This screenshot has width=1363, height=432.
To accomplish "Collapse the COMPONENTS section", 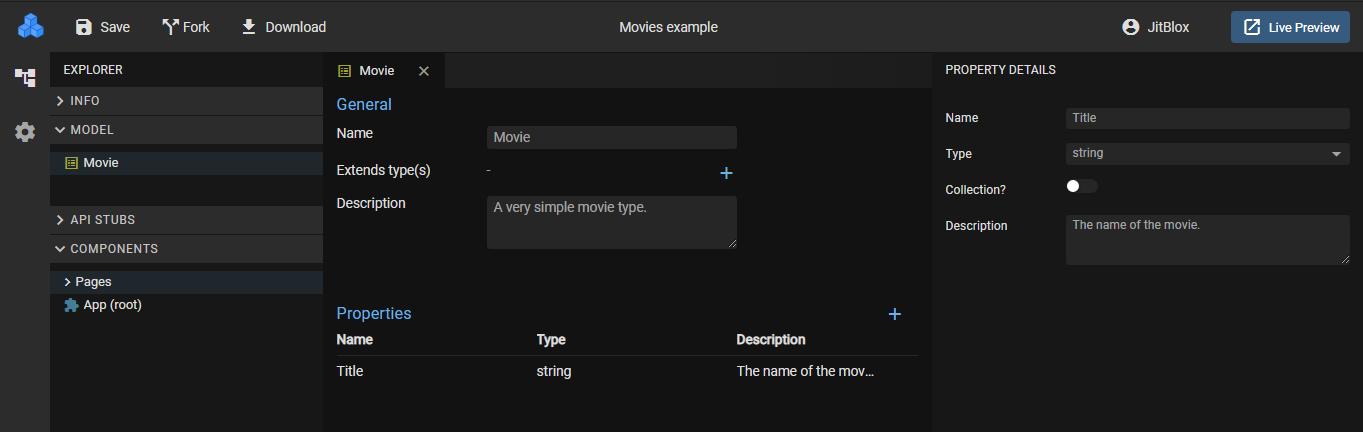I will [186, 249].
